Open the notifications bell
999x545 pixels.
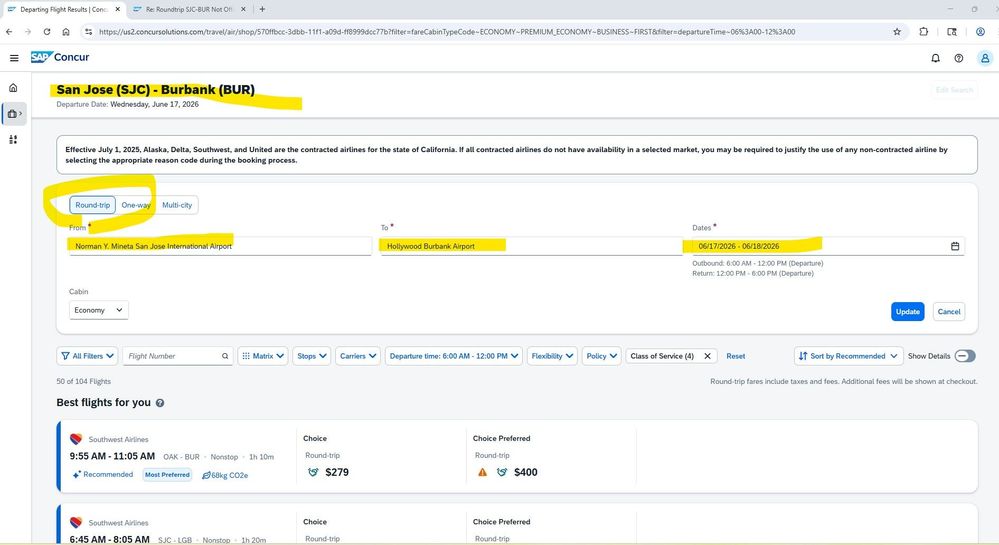click(x=935, y=58)
